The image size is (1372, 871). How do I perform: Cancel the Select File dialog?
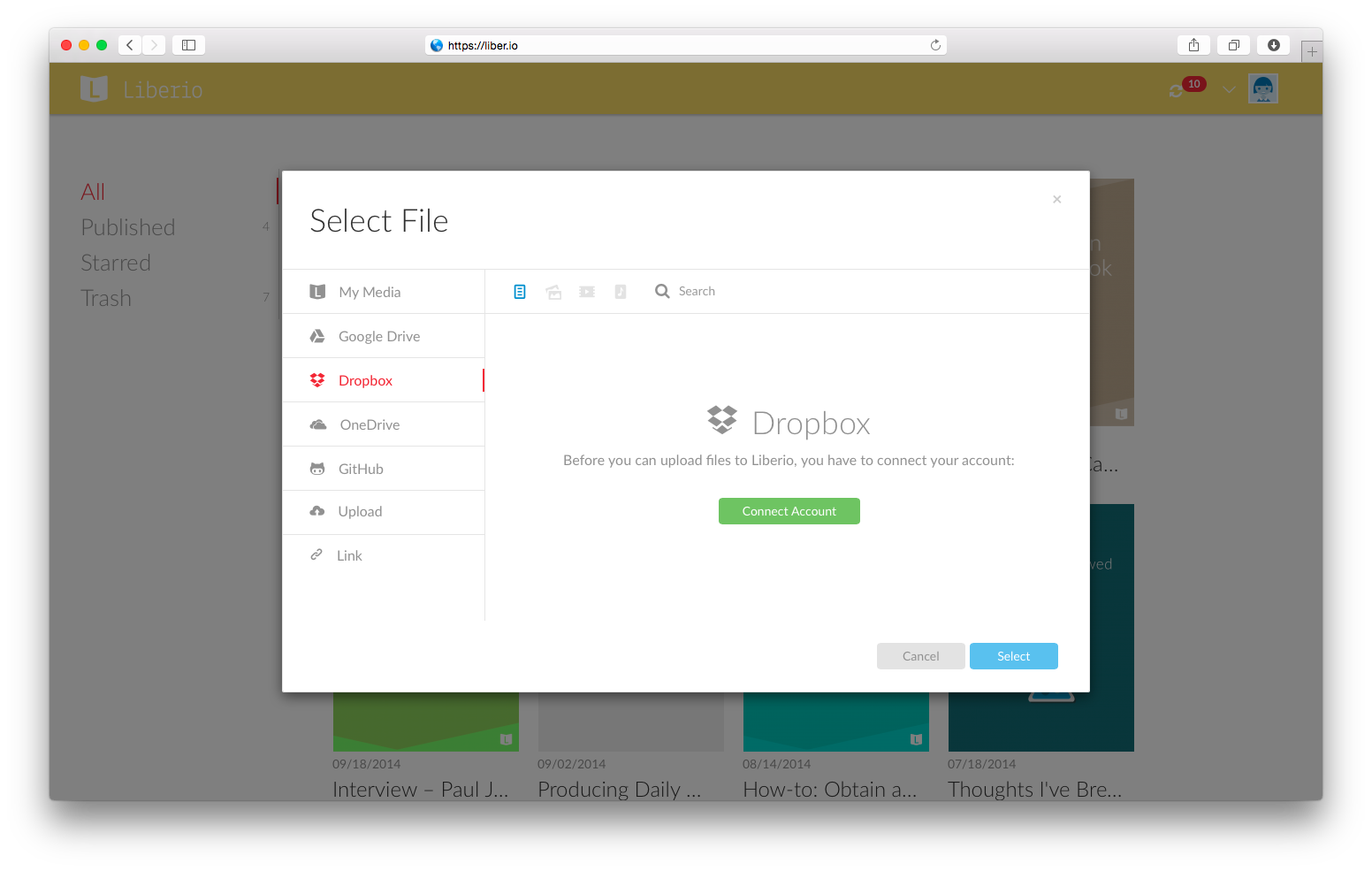pyautogui.click(x=920, y=656)
